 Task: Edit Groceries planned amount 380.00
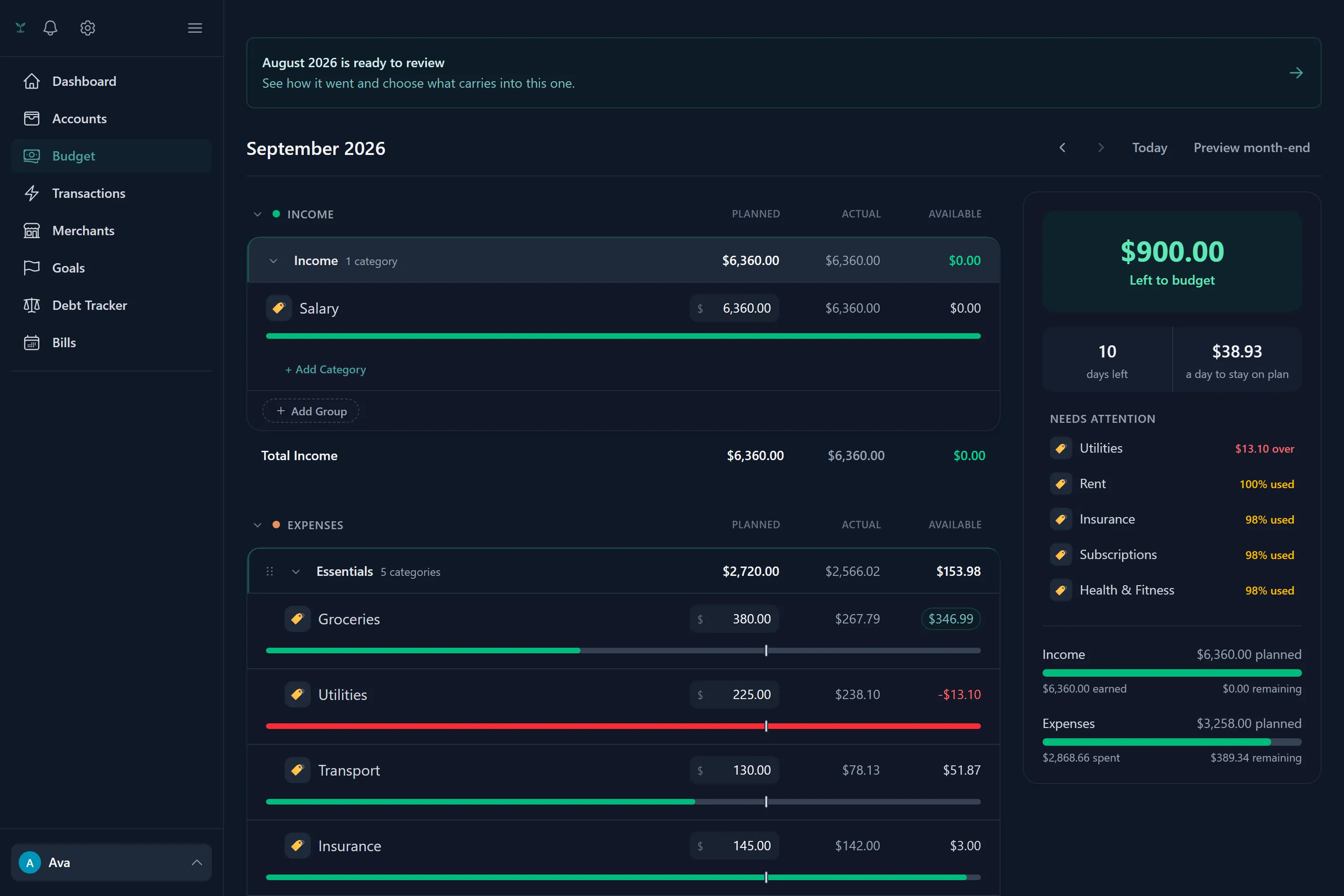click(x=734, y=619)
